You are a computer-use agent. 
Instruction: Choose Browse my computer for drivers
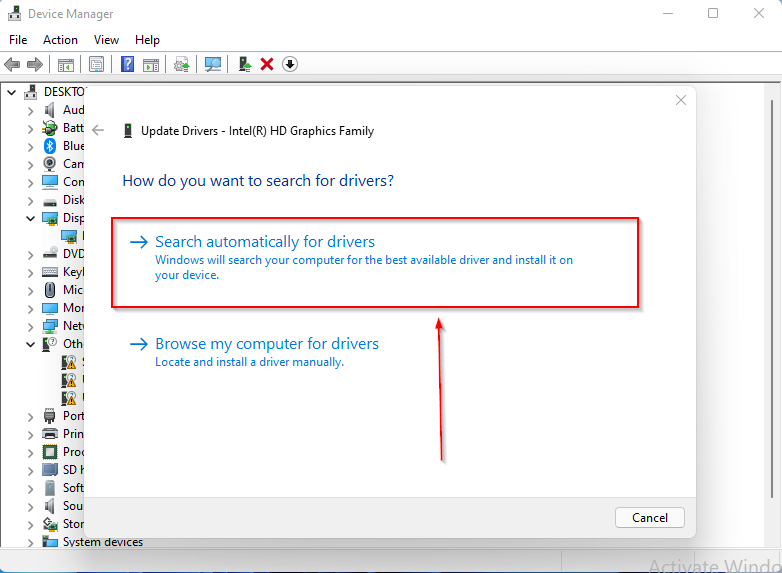(267, 344)
